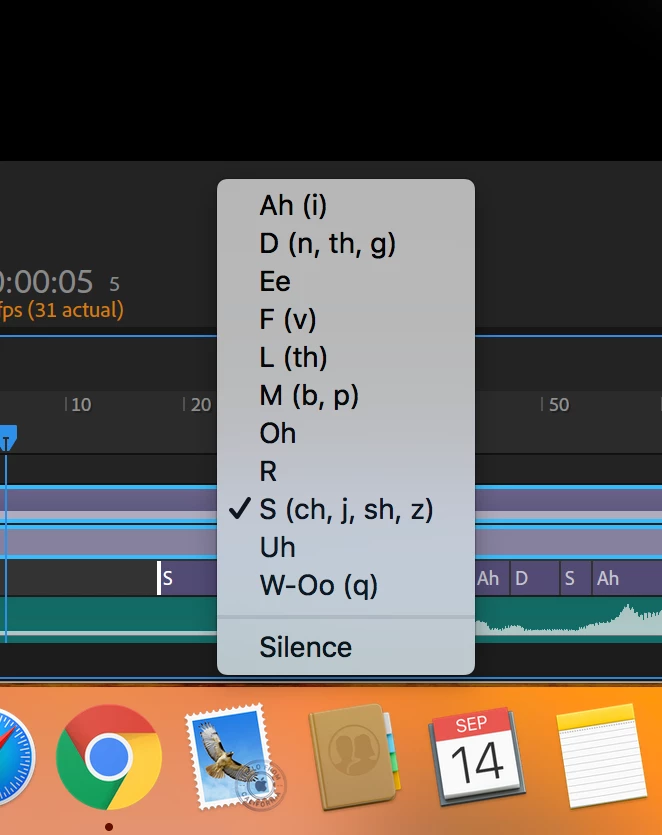Click the 10 mark on time ruler
Screen dimensions: 662x835
coord(81,405)
